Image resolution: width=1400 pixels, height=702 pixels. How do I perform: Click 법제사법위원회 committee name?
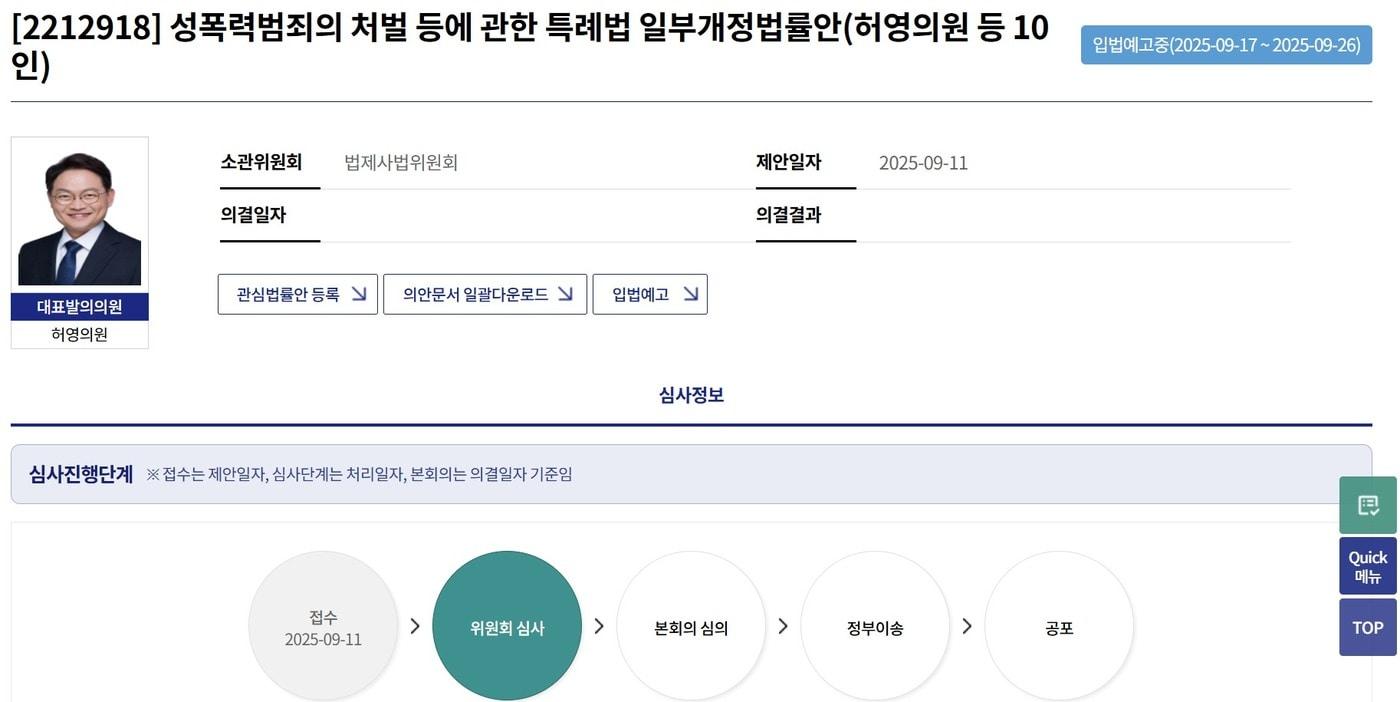click(x=400, y=162)
